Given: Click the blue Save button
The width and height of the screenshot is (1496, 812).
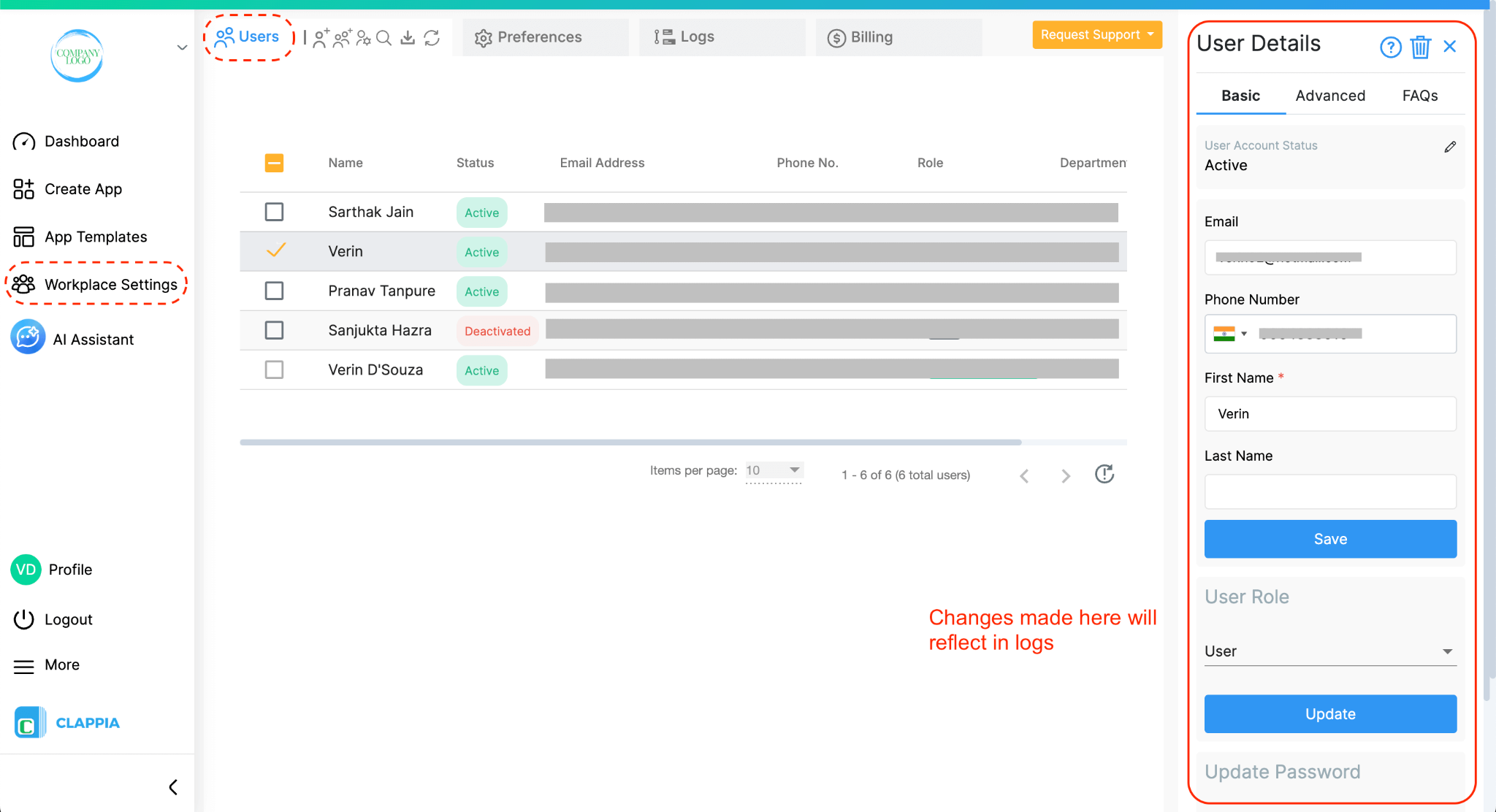Looking at the screenshot, I should pos(1329,539).
